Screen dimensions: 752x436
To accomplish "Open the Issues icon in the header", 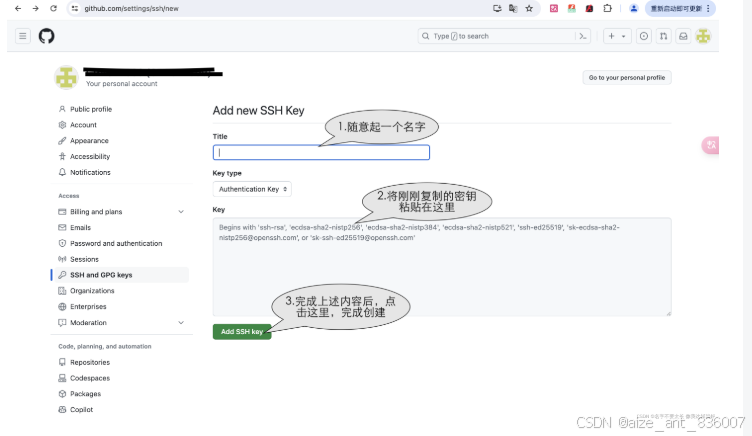I will point(644,36).
